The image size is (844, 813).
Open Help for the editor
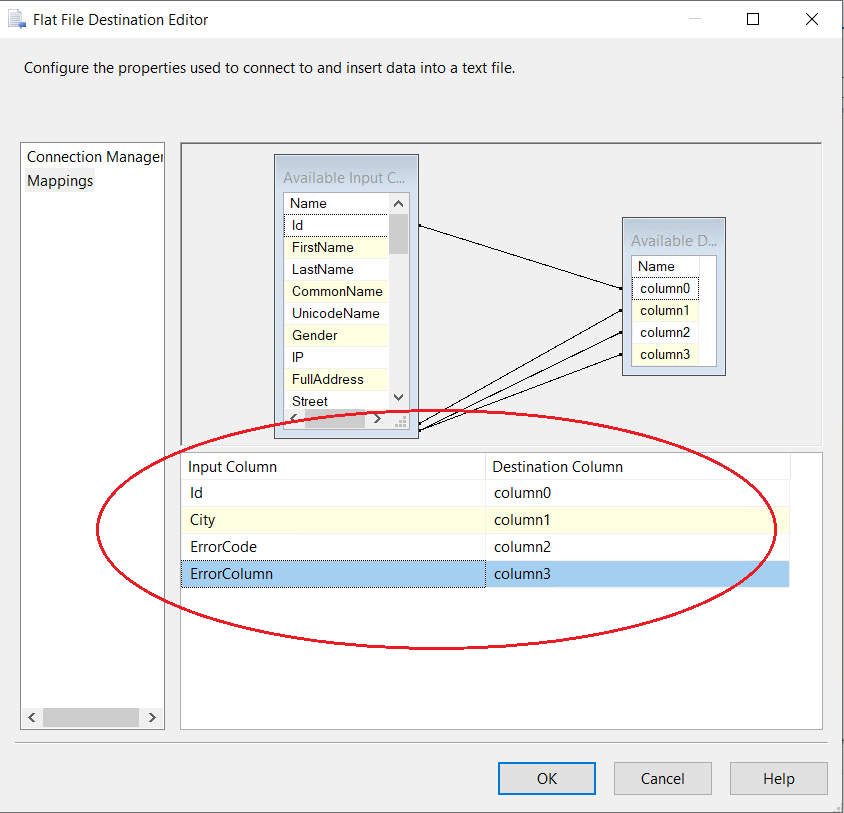pyautogui.click(x=778, y=778)
